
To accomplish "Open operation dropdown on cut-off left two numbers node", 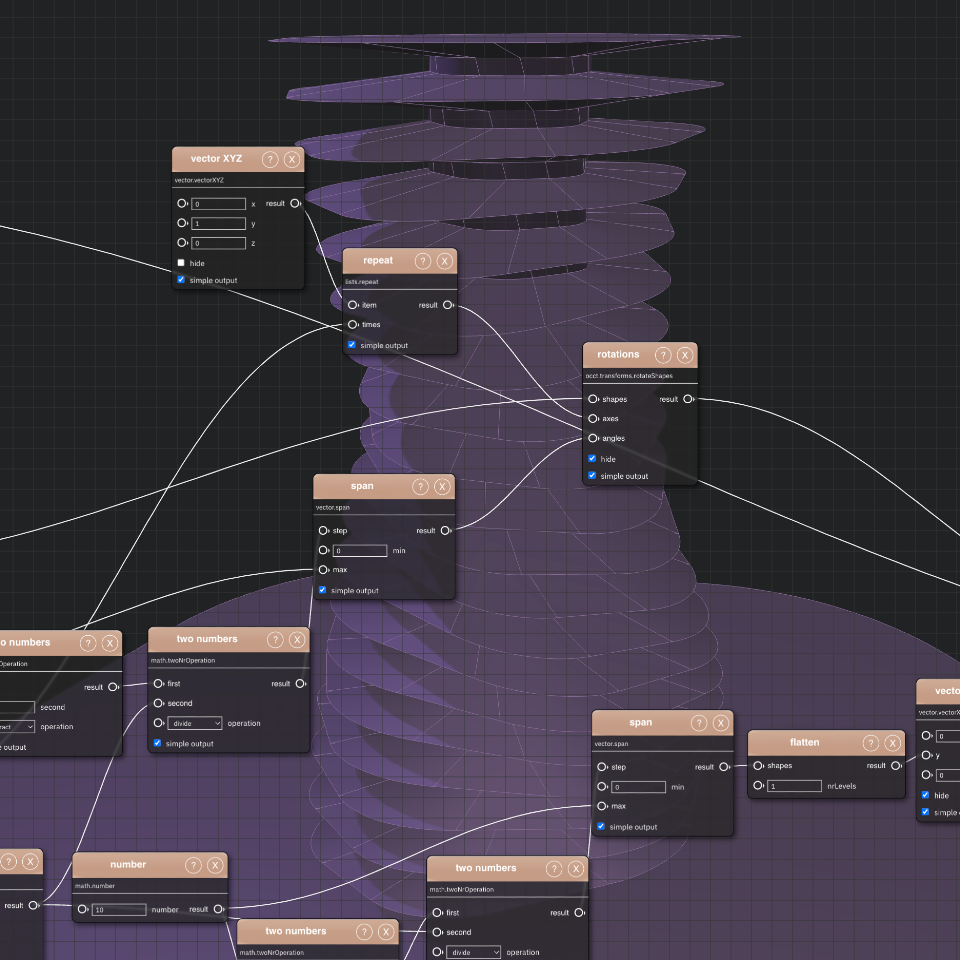I will pos(17,727).
